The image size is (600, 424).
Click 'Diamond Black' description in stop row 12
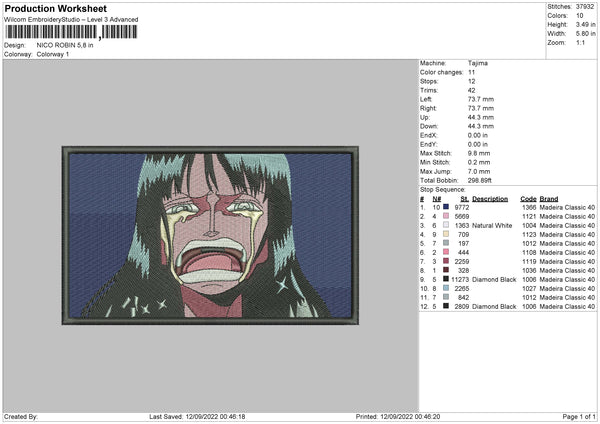coord(494,307)
